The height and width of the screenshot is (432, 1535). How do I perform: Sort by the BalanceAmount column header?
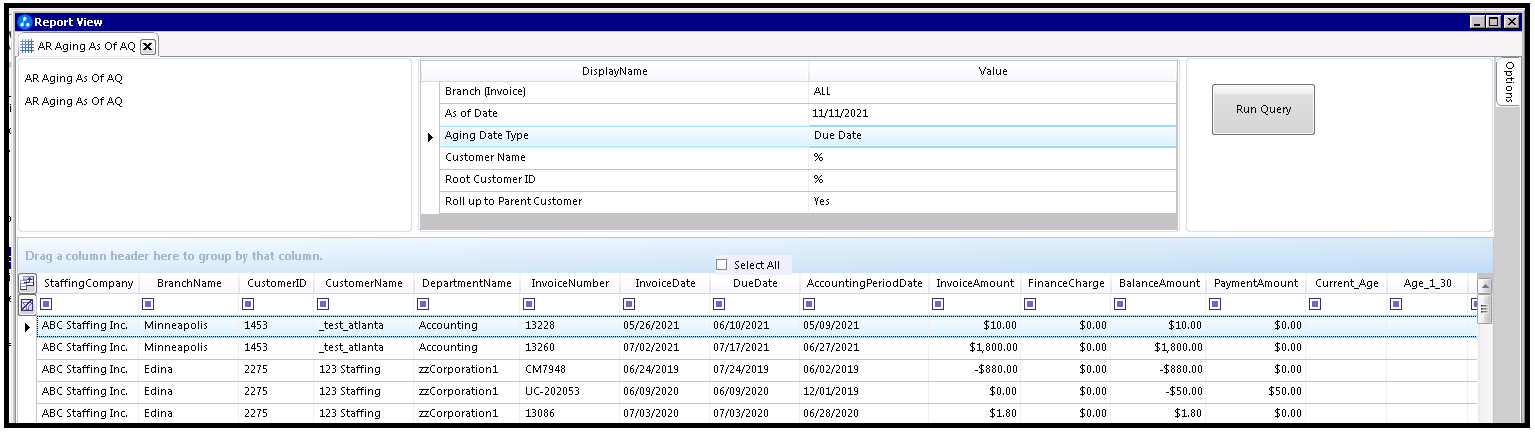(1159, 284)
